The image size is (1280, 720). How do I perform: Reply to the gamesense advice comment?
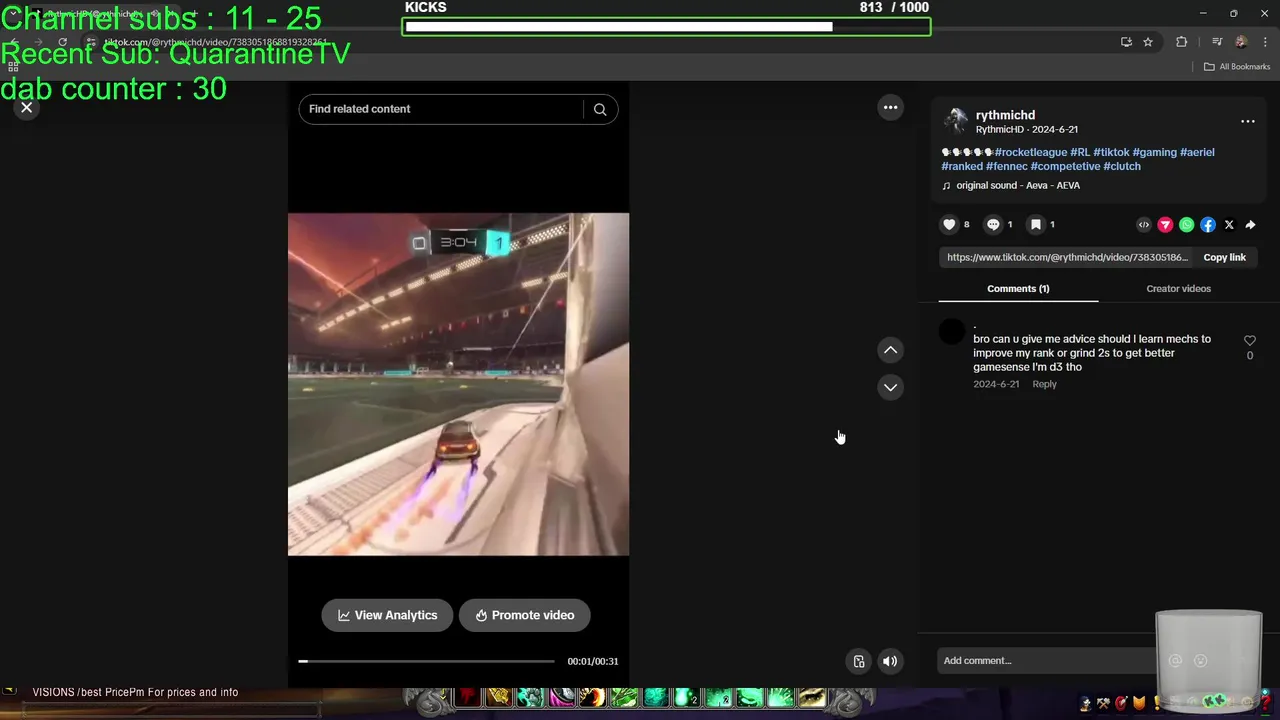1044,384
